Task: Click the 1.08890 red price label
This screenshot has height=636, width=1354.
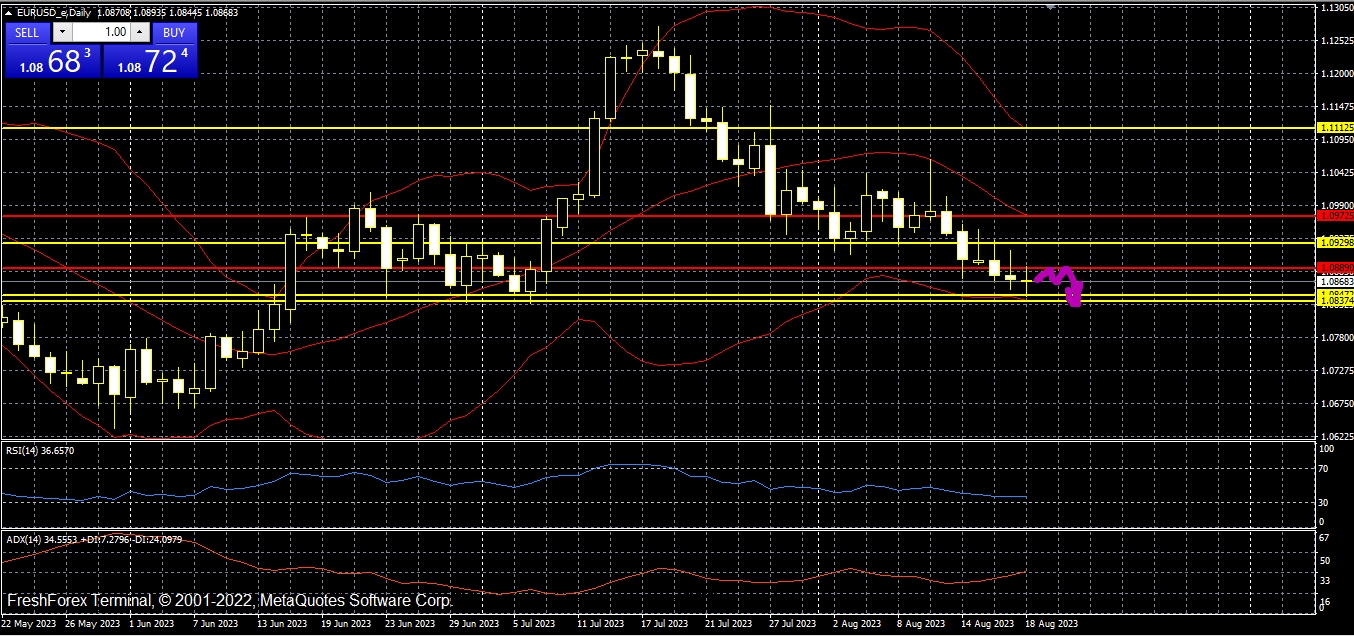Action: point(1336,267)
